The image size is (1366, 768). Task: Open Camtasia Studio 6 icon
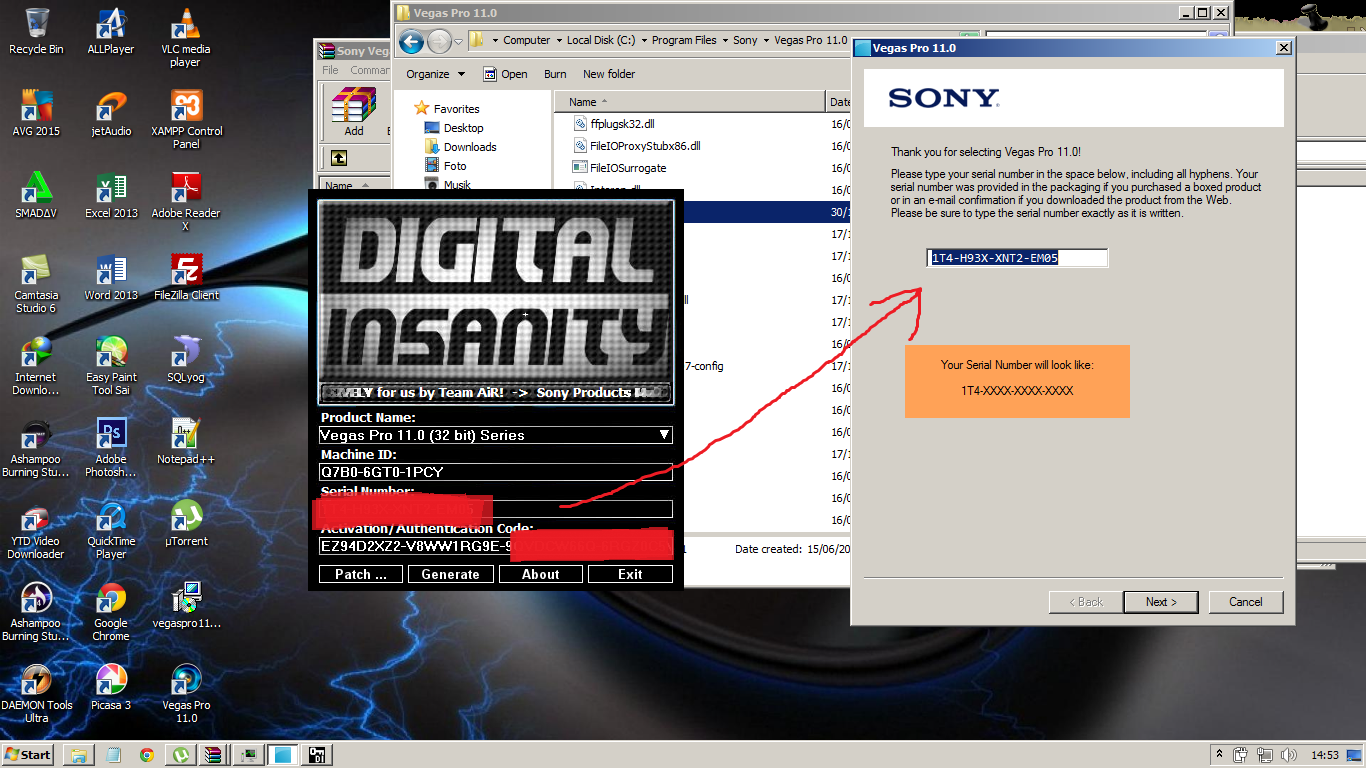pyautogui.click(x=36, y=283)
